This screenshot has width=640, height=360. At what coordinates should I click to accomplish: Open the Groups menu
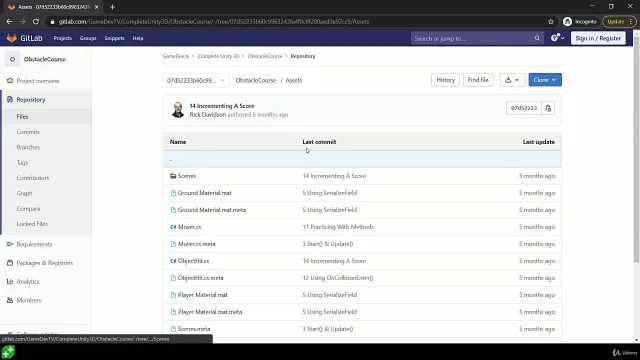coord(88,38)
